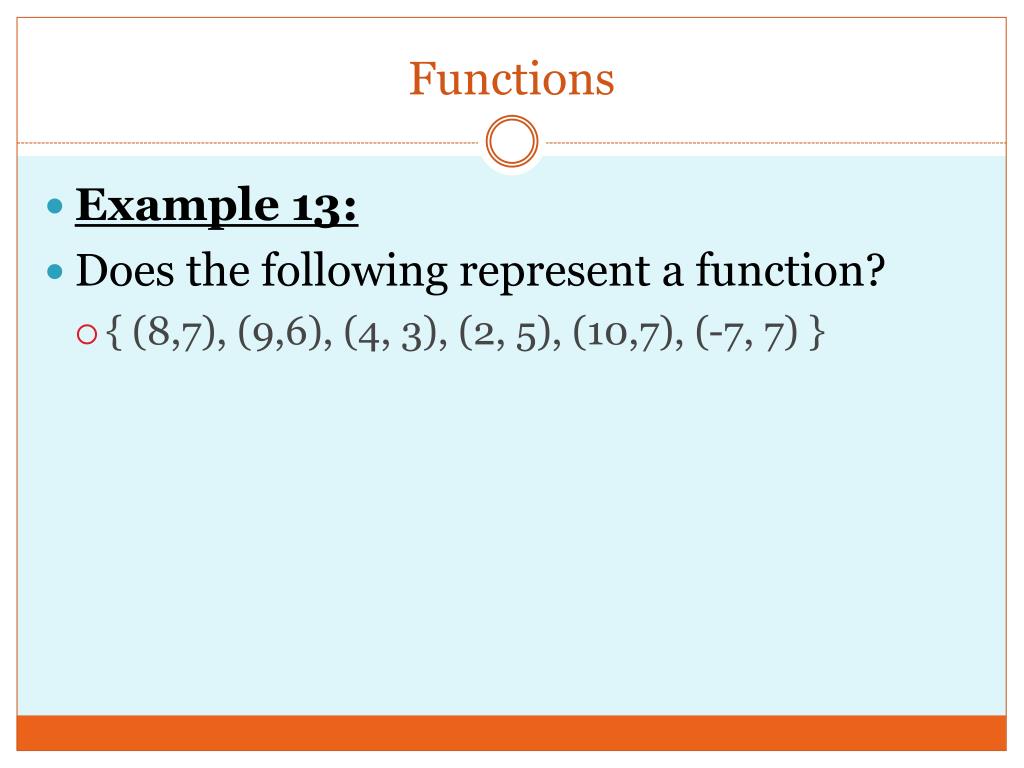Viewport: 1024px width, 768px height.
Task: Select the blue bullet beside 'Does the following'
Action: pos(56,270)
